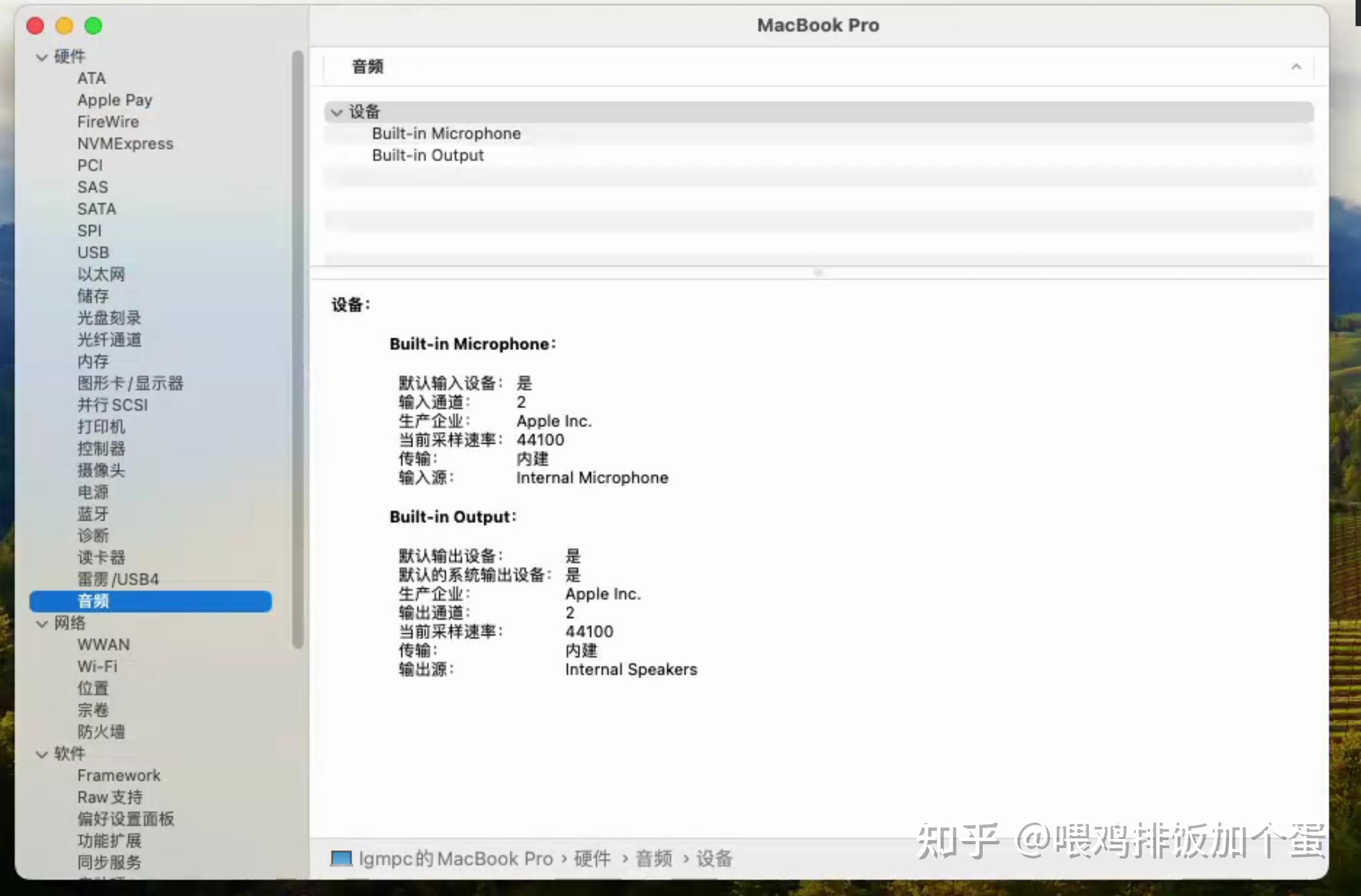1361x896 pixels.
Task: Select 宗卷 in sidebar
Action: click(93, 710)
